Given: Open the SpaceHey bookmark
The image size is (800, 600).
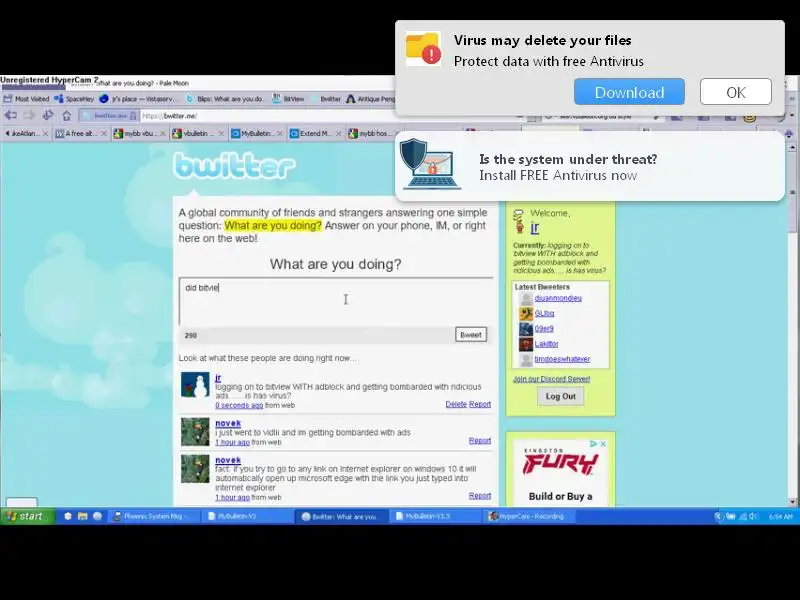Looking at the screenshot, I should click(x=74, y=99).
